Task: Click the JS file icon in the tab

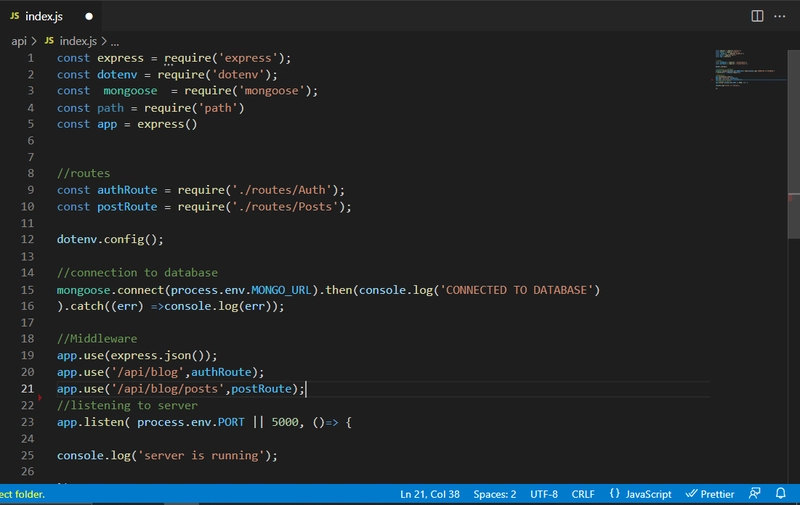Action: coord(15,16)
